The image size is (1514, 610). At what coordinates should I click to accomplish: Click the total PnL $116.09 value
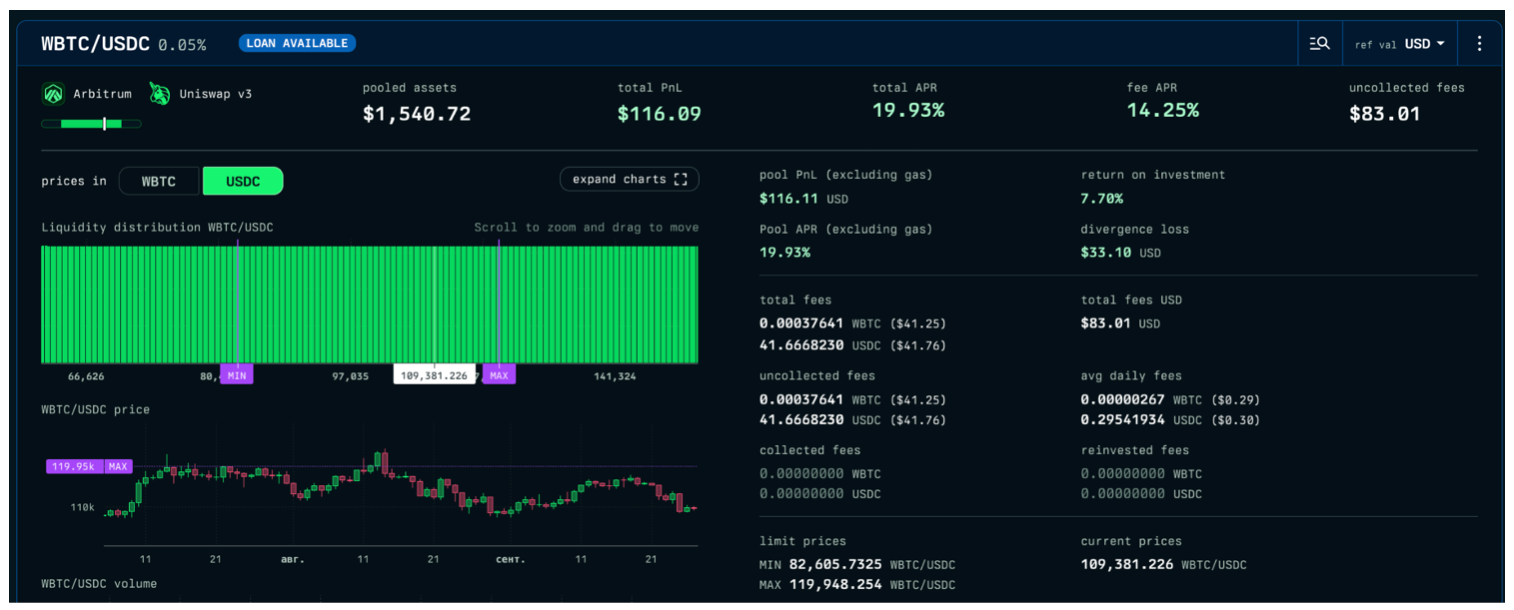click(658, 114)
